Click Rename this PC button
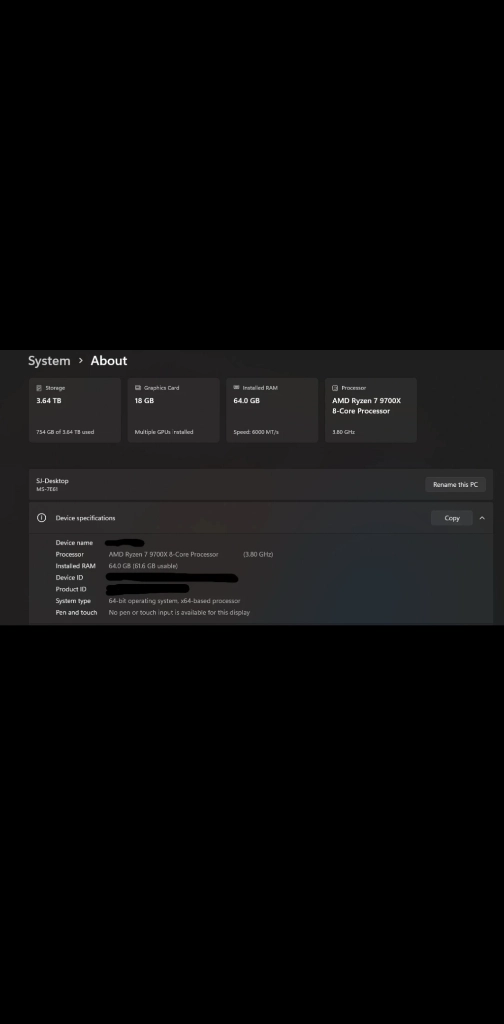Viewport: 504px width, 1024px height. [x=455, y=485]
